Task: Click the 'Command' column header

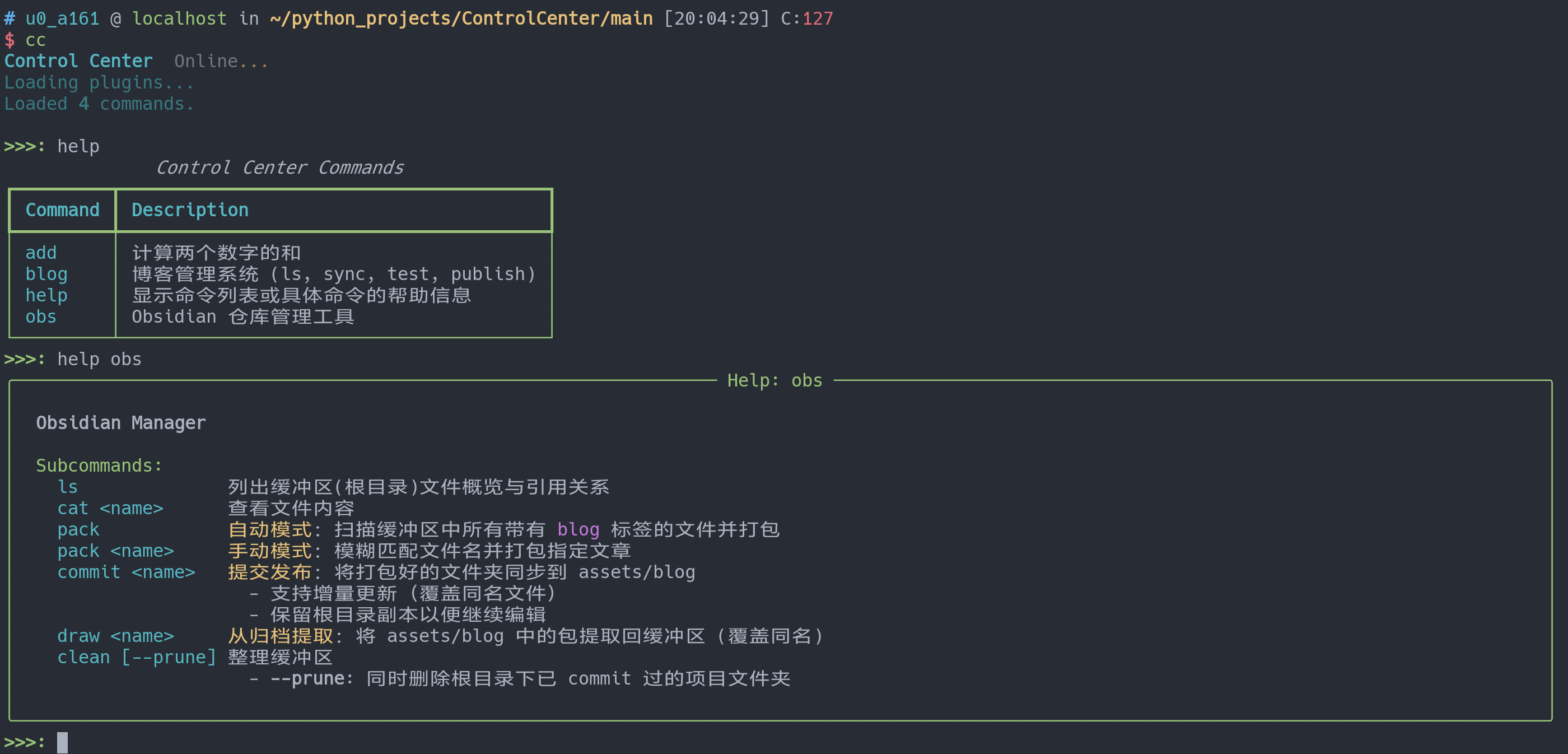Action: pyautogui.click(x=62, y=210)
